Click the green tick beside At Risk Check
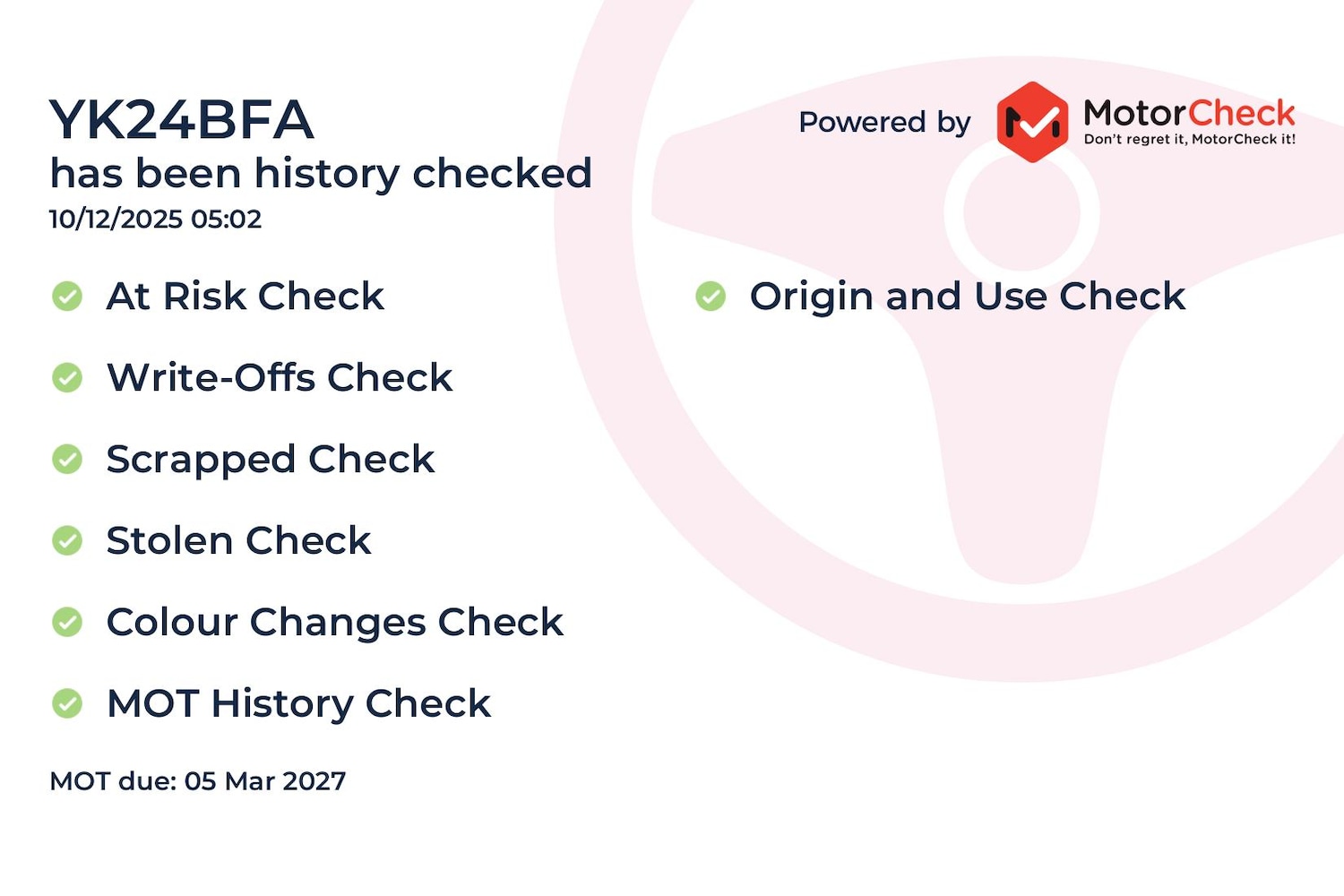This screenshot has height=896, width=1344. (67, 296)
